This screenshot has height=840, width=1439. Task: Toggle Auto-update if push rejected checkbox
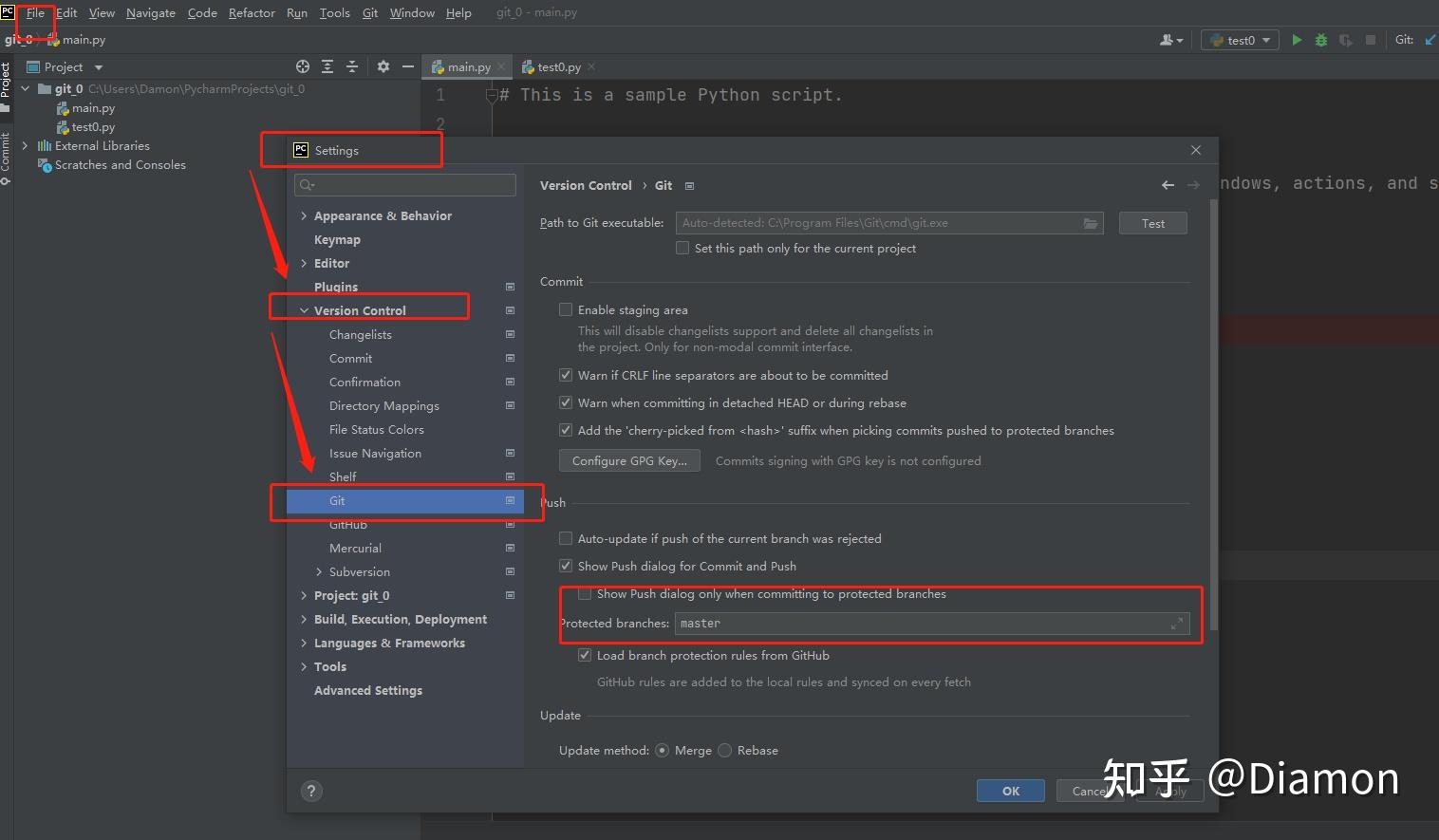566,538
